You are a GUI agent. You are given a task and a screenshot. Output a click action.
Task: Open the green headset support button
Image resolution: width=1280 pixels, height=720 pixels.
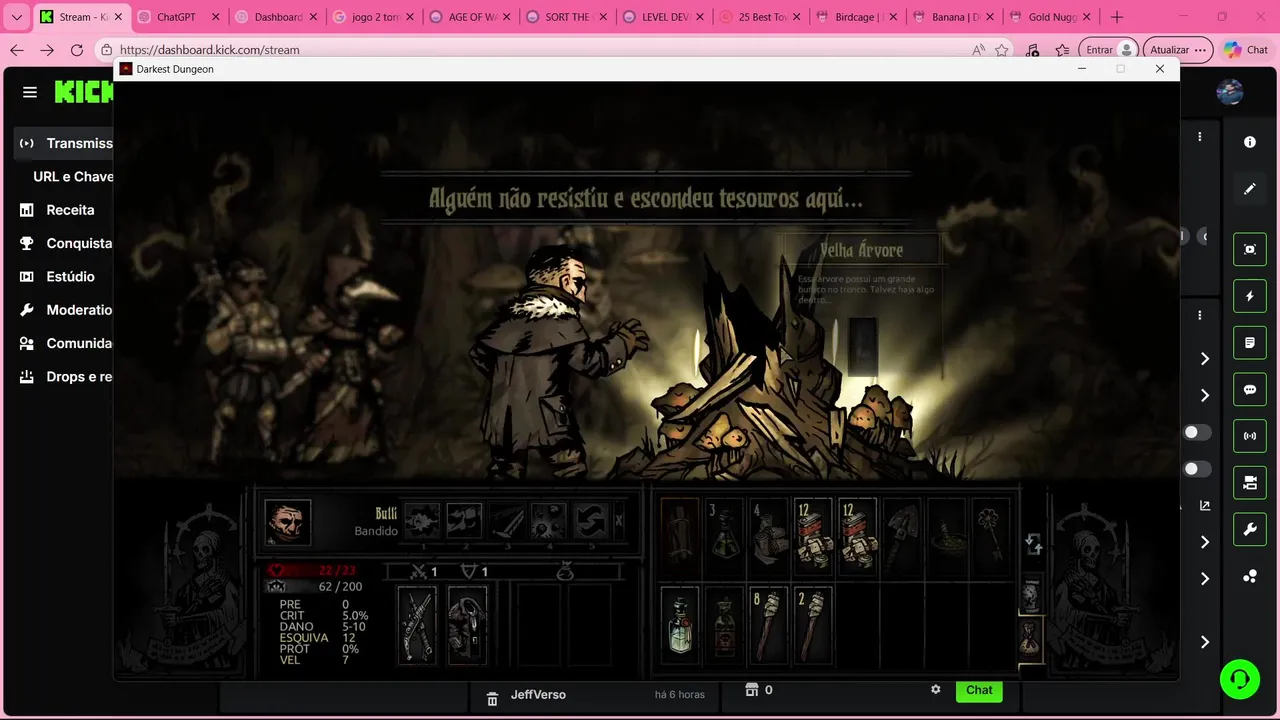coord(1240,680)
